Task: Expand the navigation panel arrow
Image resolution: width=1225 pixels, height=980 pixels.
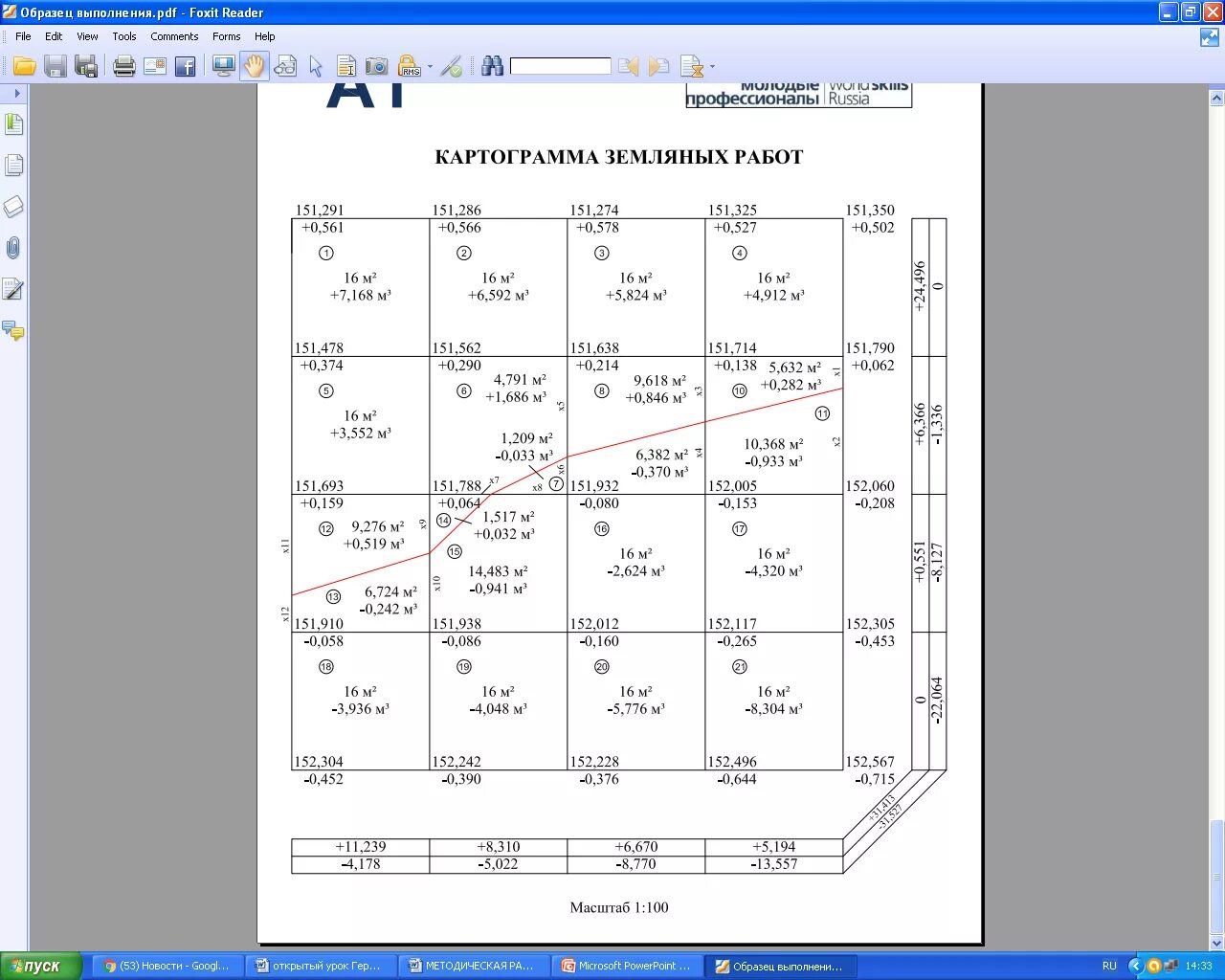Action: [16, 93]
